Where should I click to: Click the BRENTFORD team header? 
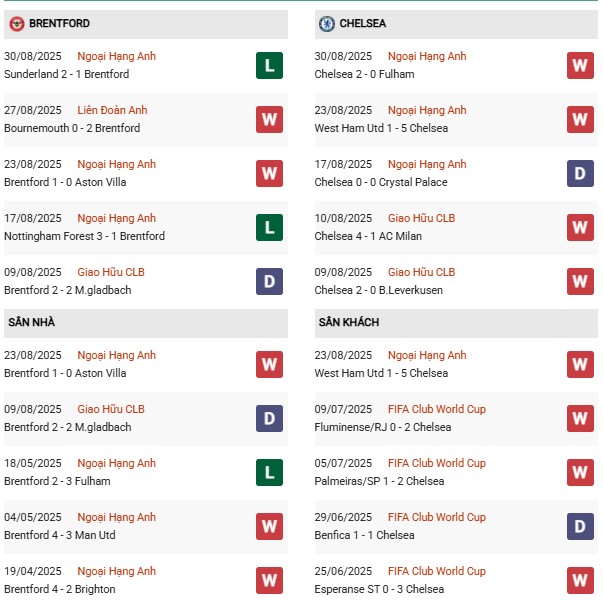[146, 24]
